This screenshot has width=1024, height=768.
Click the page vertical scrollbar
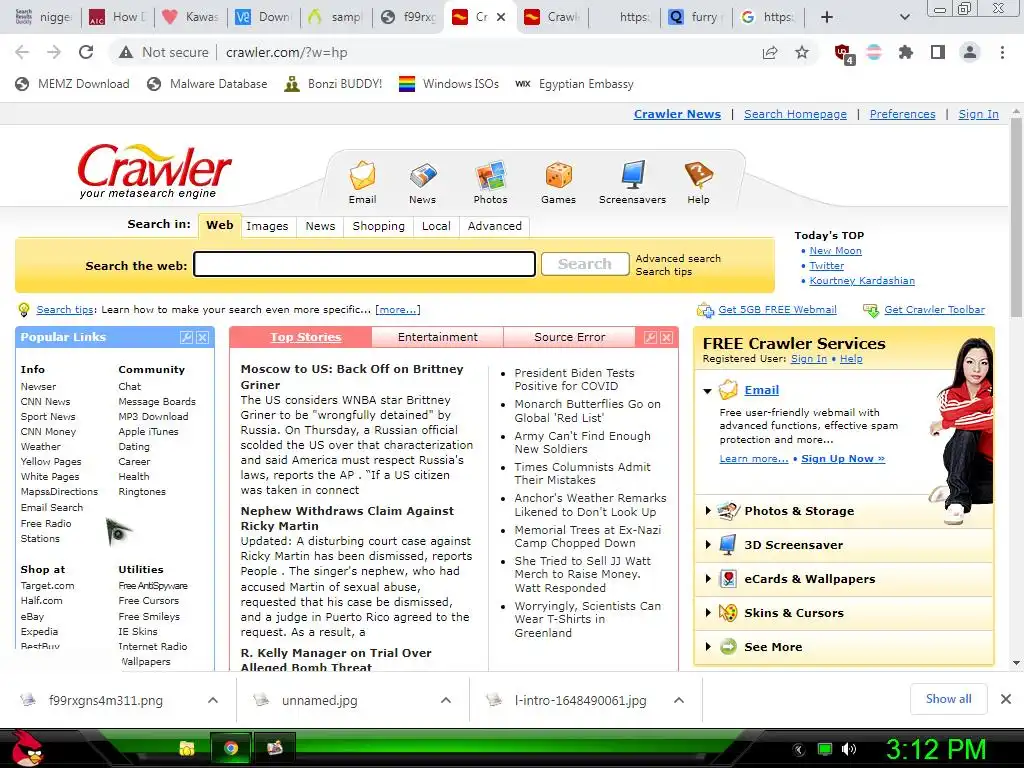(1016, 216)
